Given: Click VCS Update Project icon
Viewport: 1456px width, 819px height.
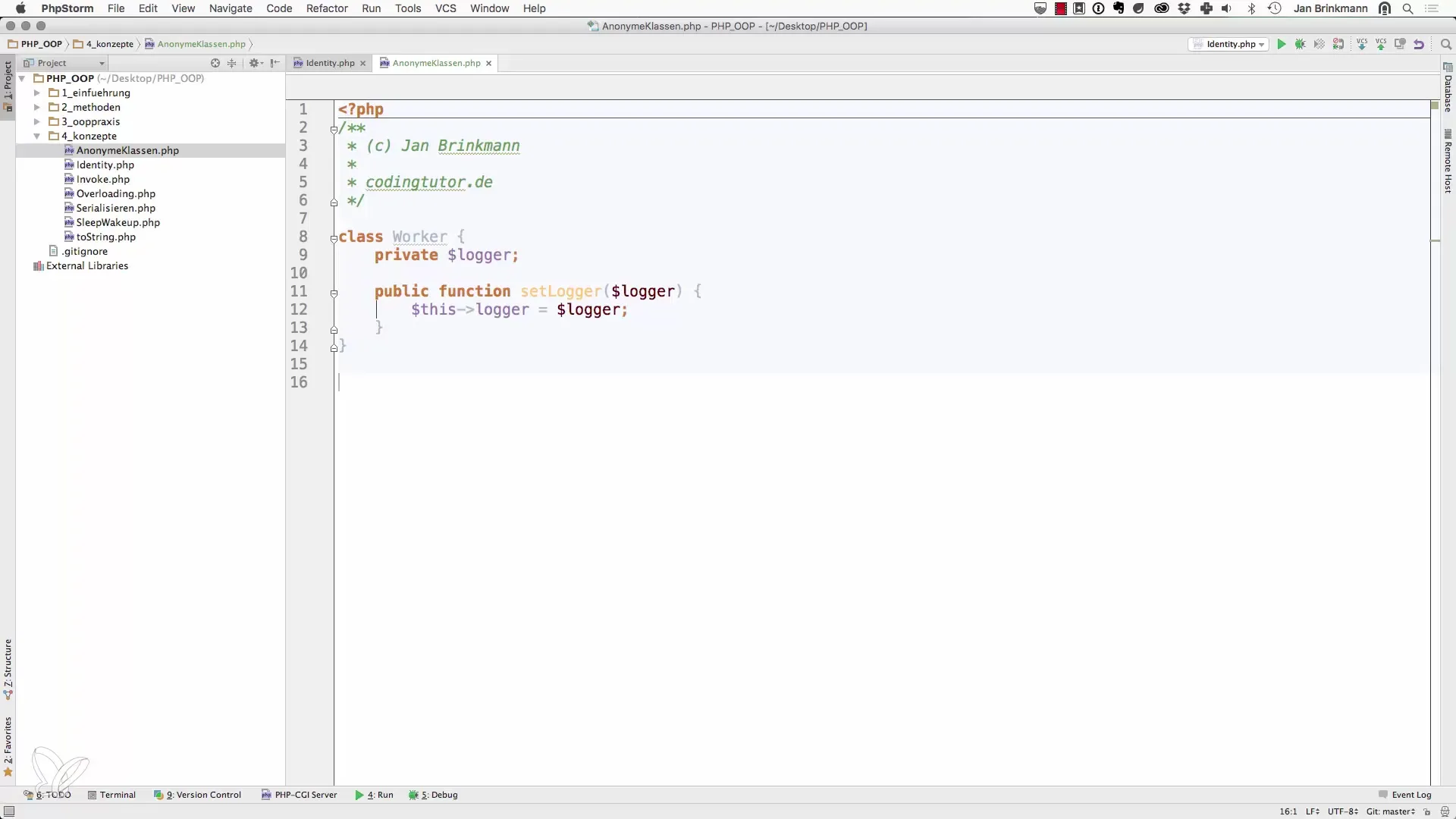Looking at the screenshot, I should pos(1362,44).
